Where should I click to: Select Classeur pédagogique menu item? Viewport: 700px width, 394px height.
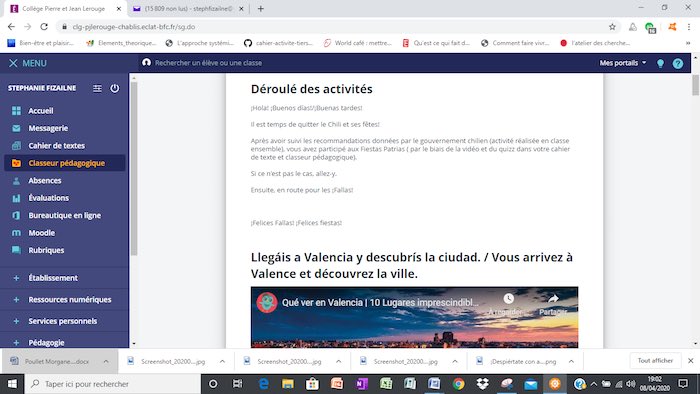pyautogui.click(x=64, y=163)
